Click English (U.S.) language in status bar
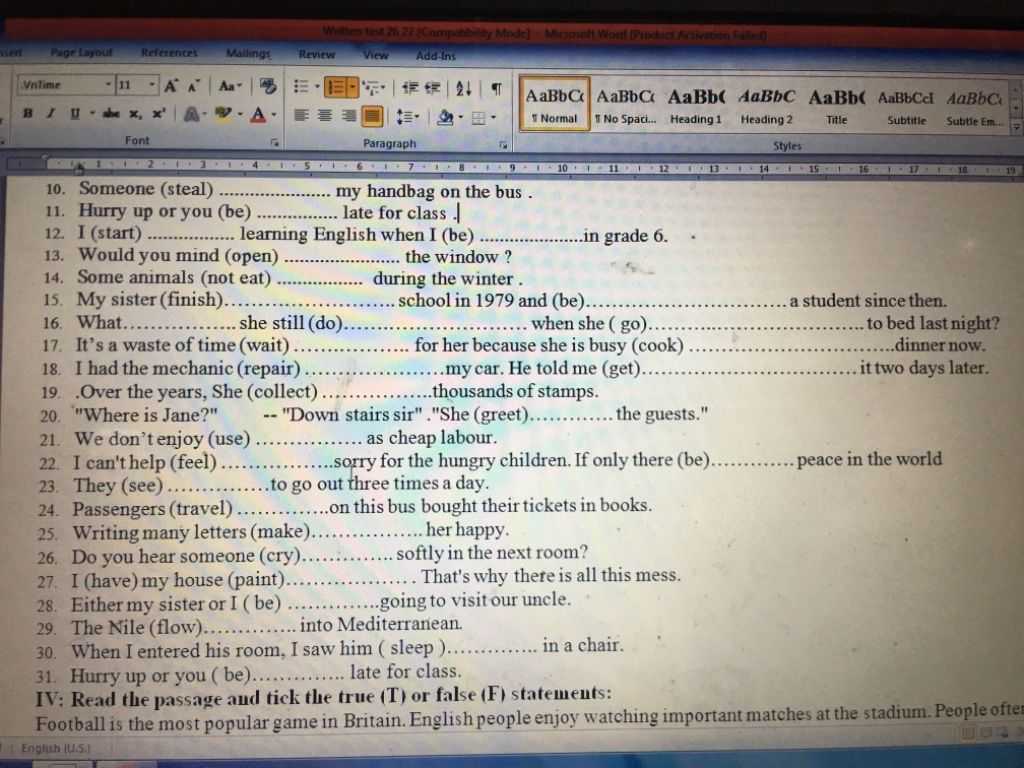This screenshot has width=1024, height=768. [56, 748]
